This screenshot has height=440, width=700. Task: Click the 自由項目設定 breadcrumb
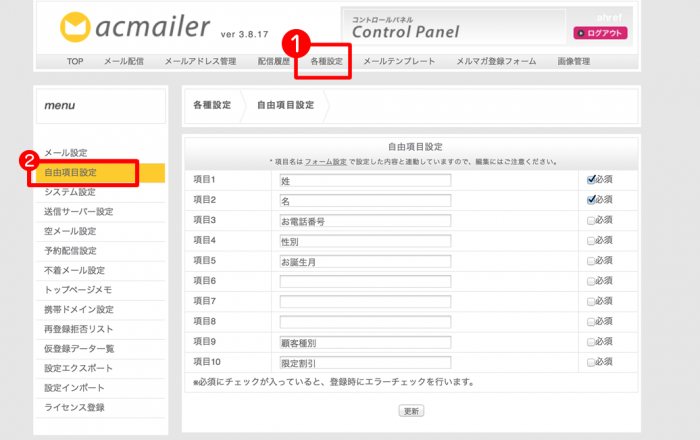[285, 105]
